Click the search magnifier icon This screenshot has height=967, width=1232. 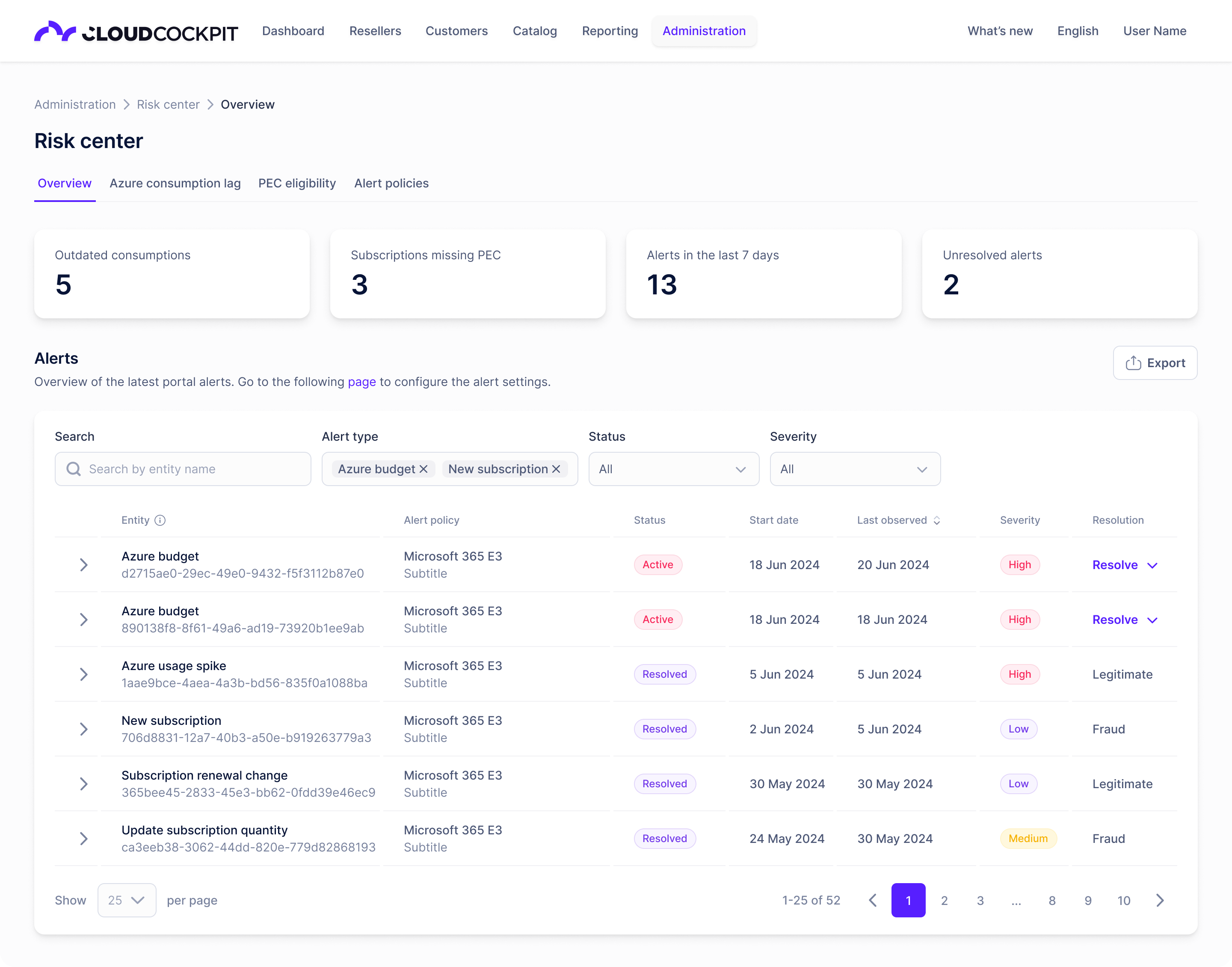(x=74, y=469)
